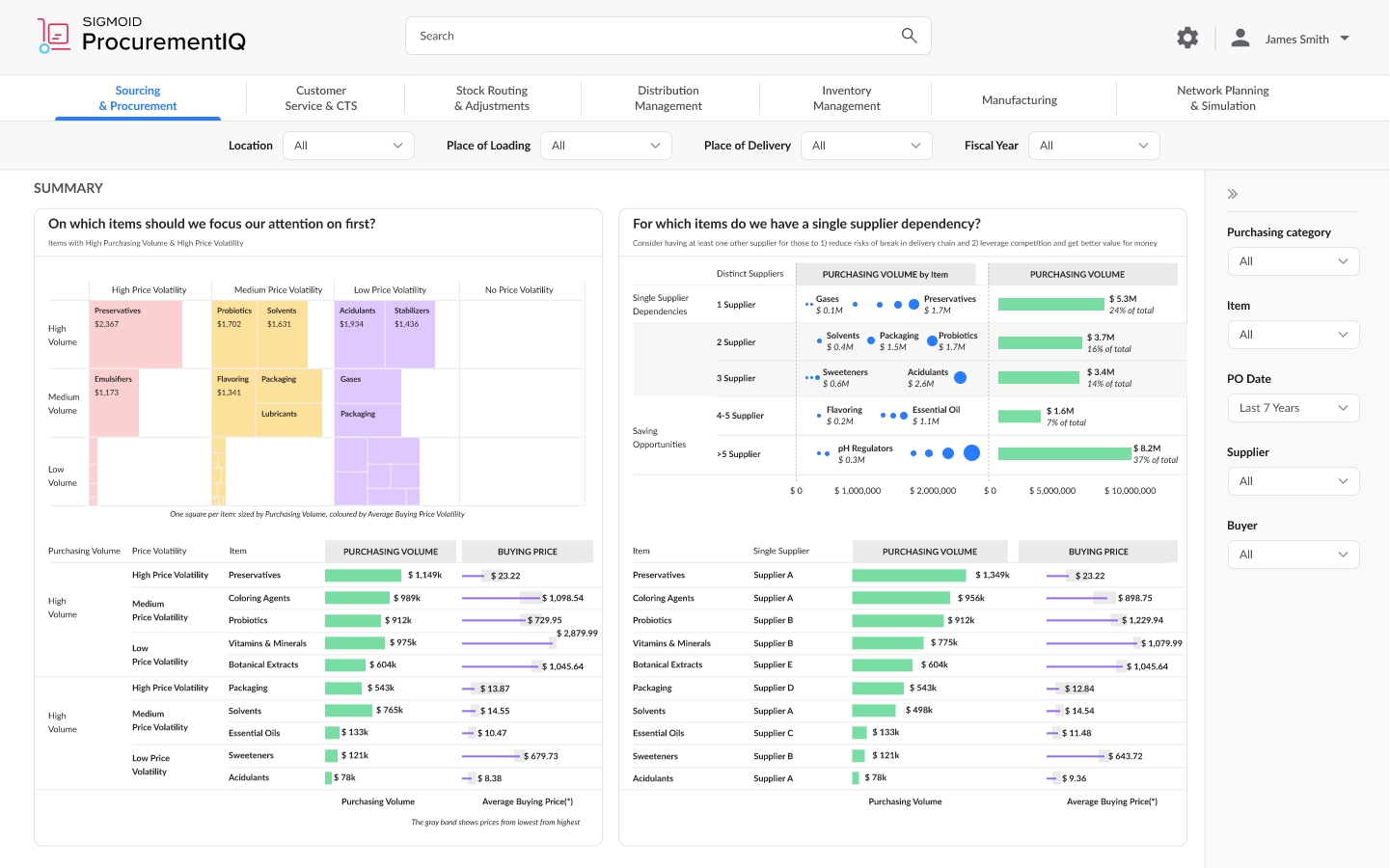Collapse the right filter sidebar
1390x868 pixels.
pos(1232,194)
